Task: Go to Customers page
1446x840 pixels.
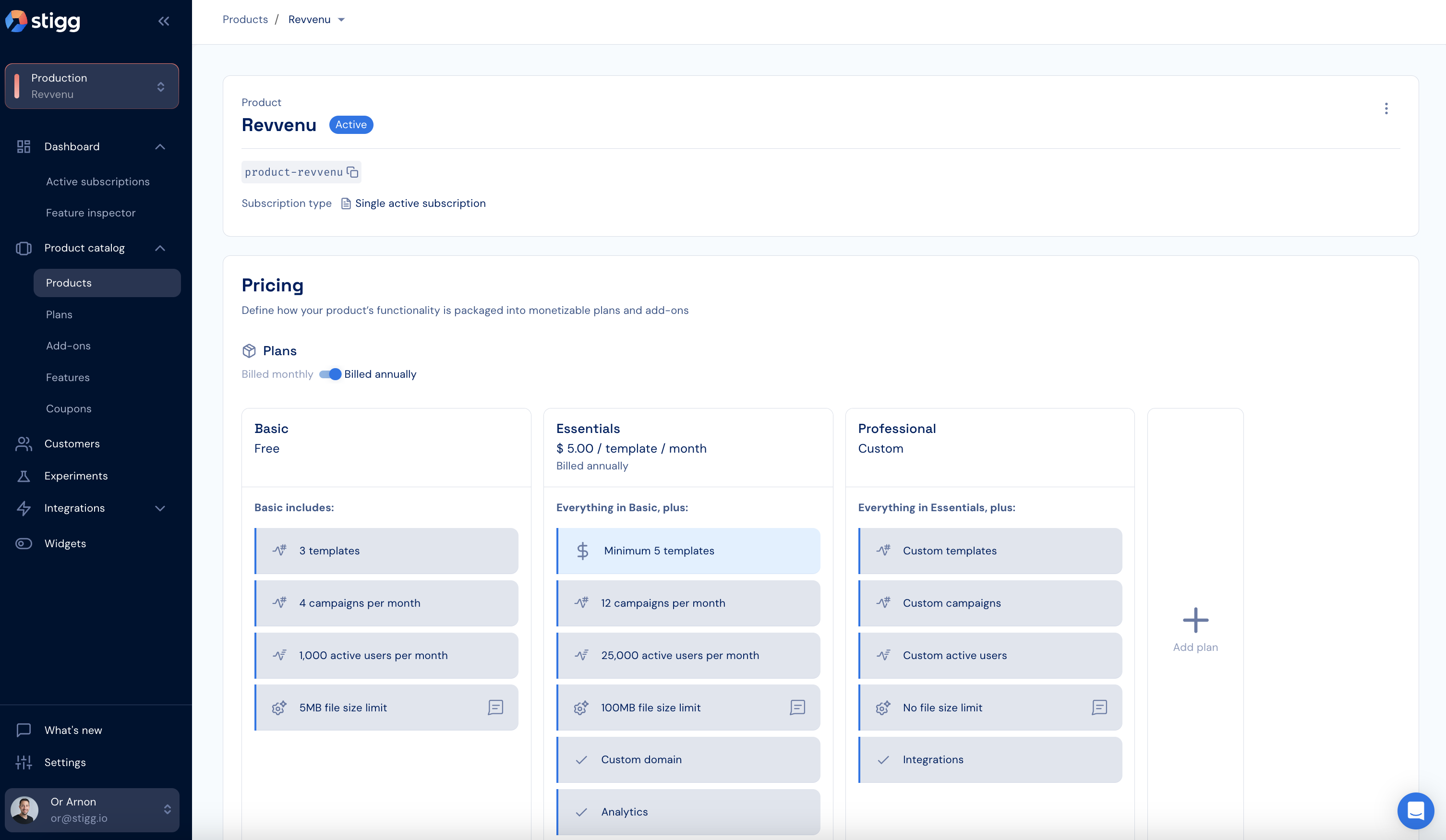Action: 72,444
